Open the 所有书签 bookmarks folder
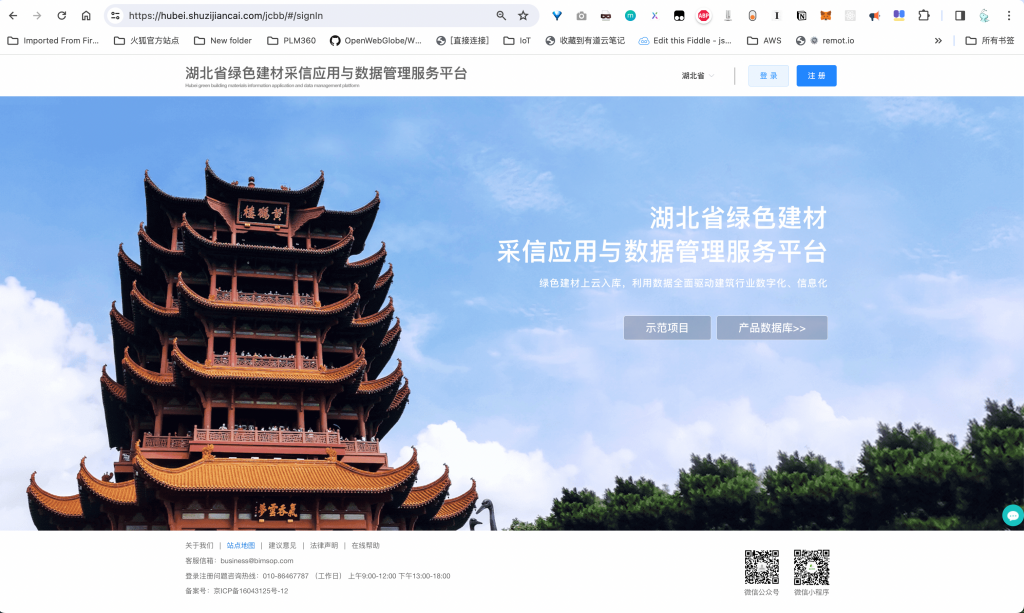1024x613 pixels. point(990,41)
